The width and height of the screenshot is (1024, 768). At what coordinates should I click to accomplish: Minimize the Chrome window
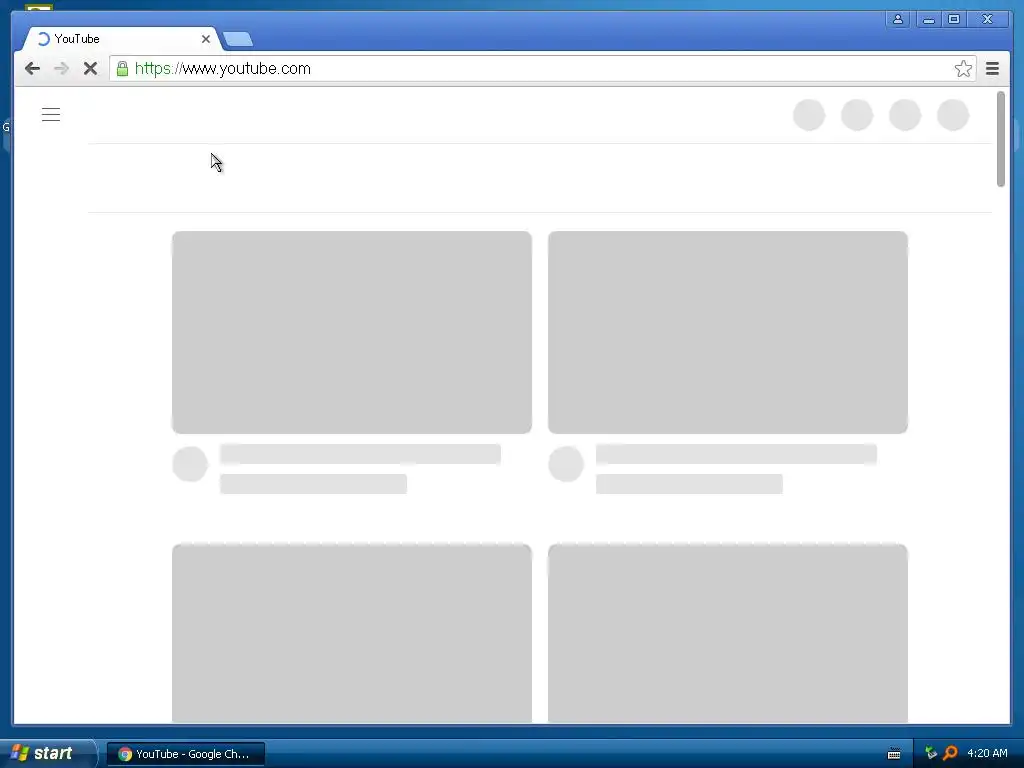coord(928,19)
